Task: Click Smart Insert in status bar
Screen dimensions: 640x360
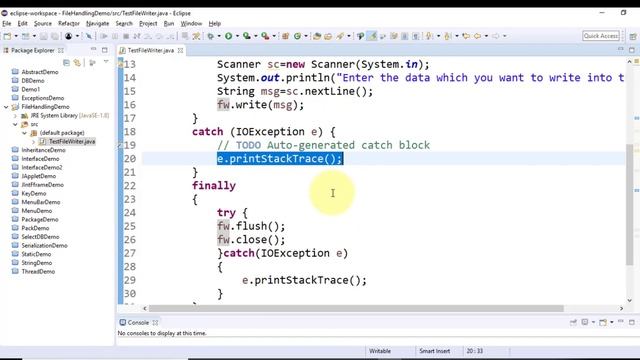Action: (x=434, y=351)
